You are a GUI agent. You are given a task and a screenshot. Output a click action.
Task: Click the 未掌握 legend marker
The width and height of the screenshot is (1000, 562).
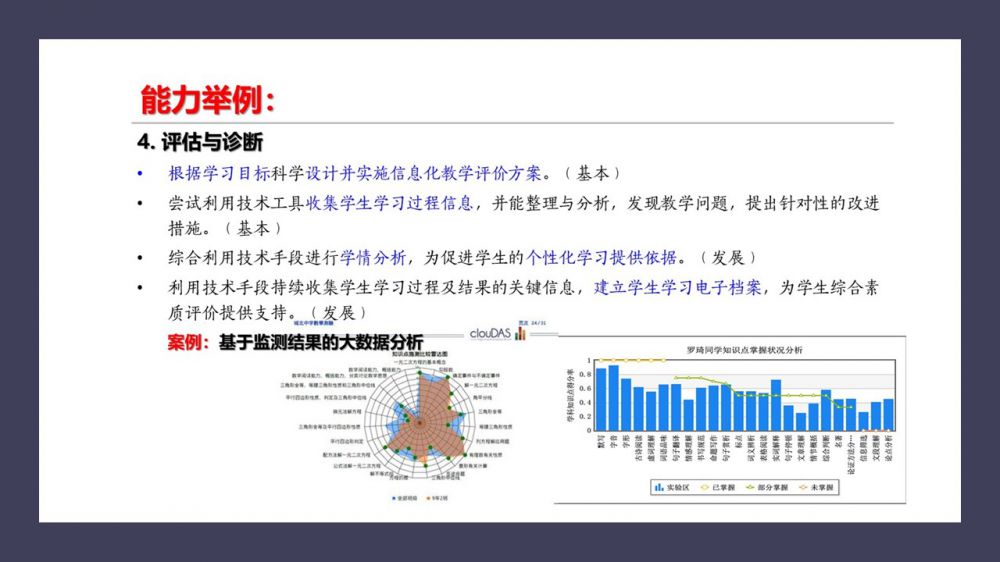pos(806,487)
